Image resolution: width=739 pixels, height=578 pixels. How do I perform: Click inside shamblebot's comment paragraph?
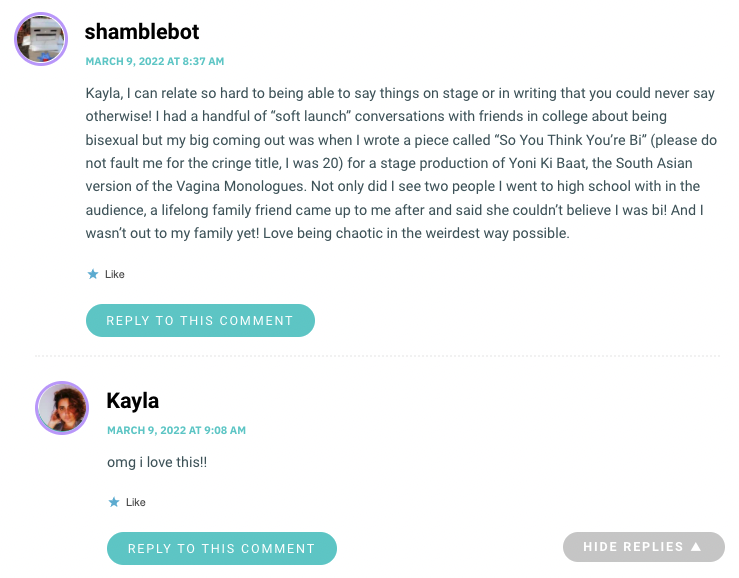pos(401,163)
